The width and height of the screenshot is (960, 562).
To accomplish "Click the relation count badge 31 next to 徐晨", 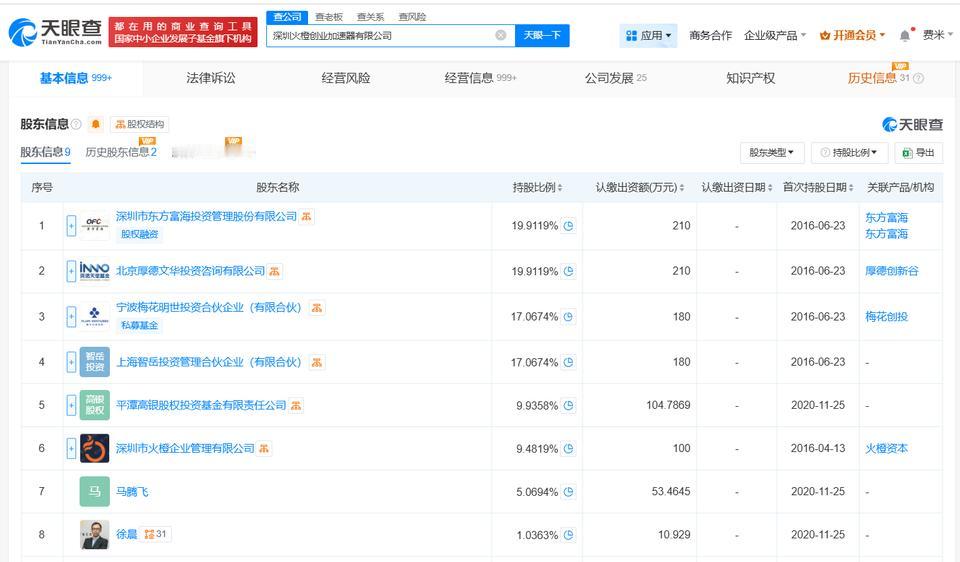I will click(156, 534).
